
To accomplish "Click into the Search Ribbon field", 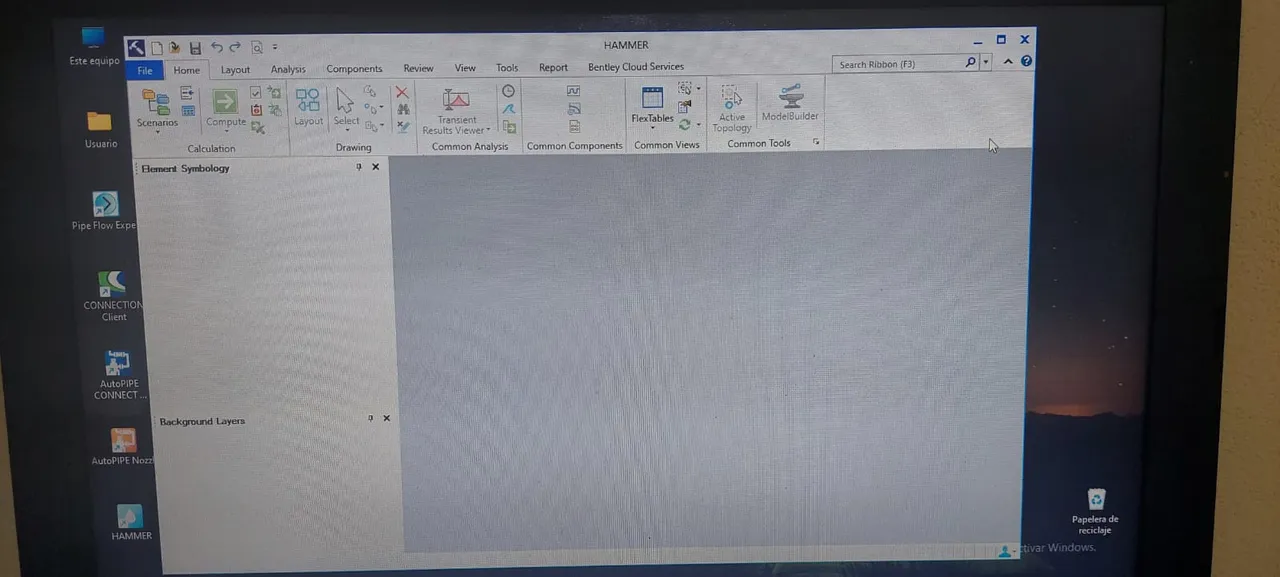I will [899, 64].
